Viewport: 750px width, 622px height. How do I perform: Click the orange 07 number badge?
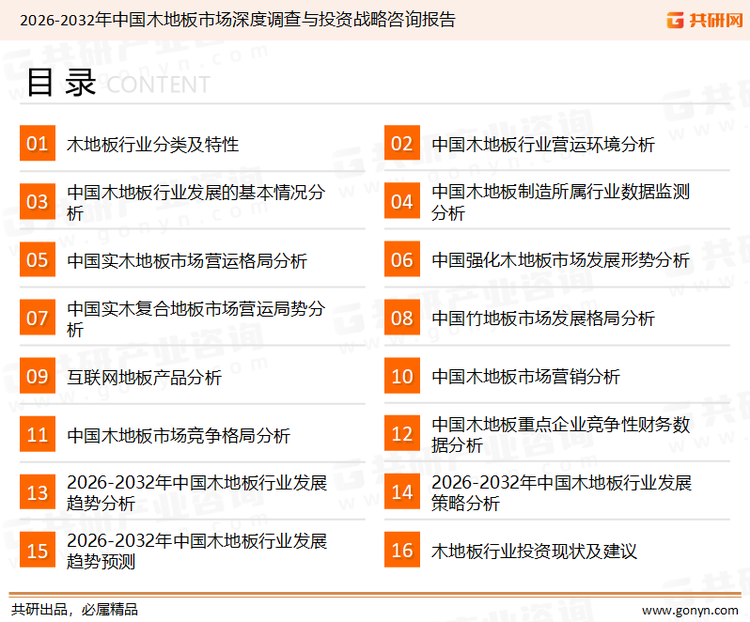tap(37, 318)
